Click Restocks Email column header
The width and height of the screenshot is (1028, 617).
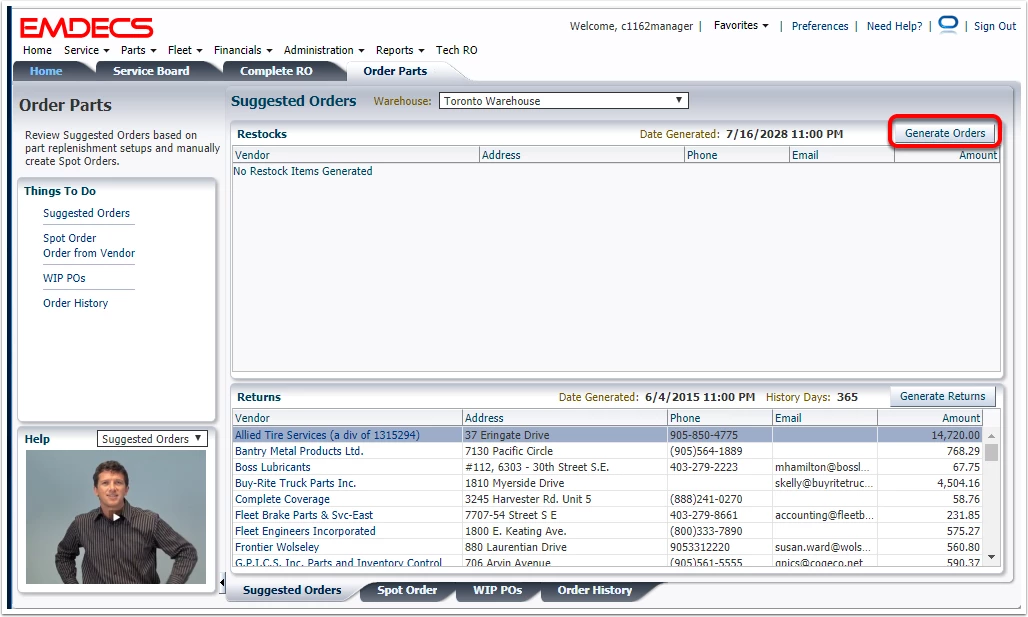[x=842, y=155]
